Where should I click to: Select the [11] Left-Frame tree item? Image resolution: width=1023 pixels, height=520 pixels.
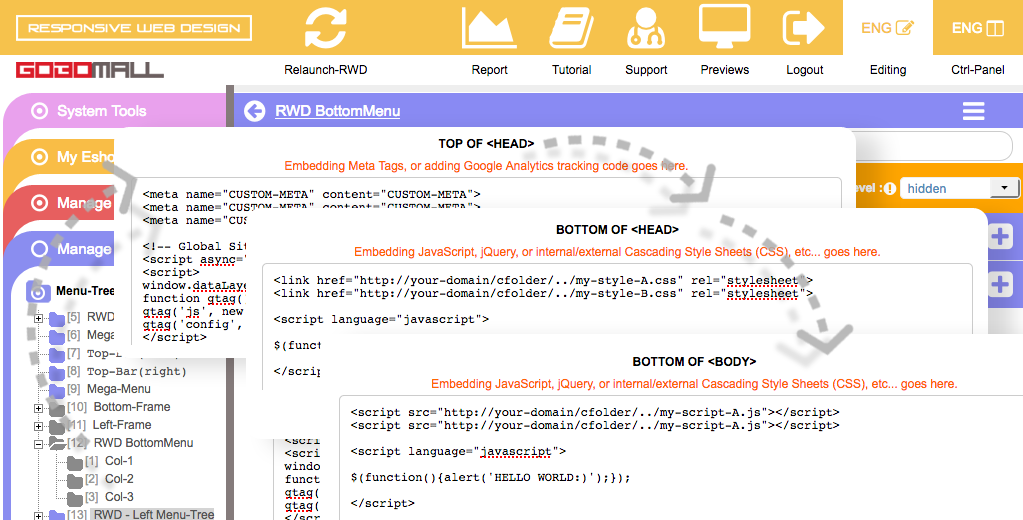point(109,425)
